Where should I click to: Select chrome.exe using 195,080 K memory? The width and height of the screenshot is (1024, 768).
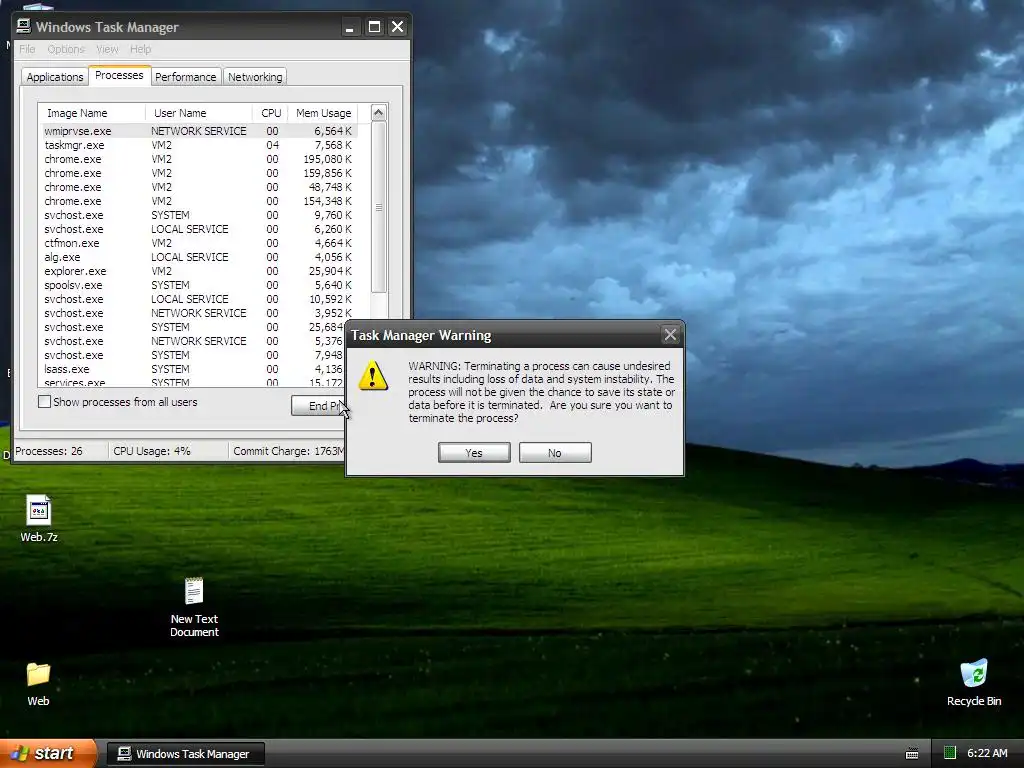tap(198, 159)
